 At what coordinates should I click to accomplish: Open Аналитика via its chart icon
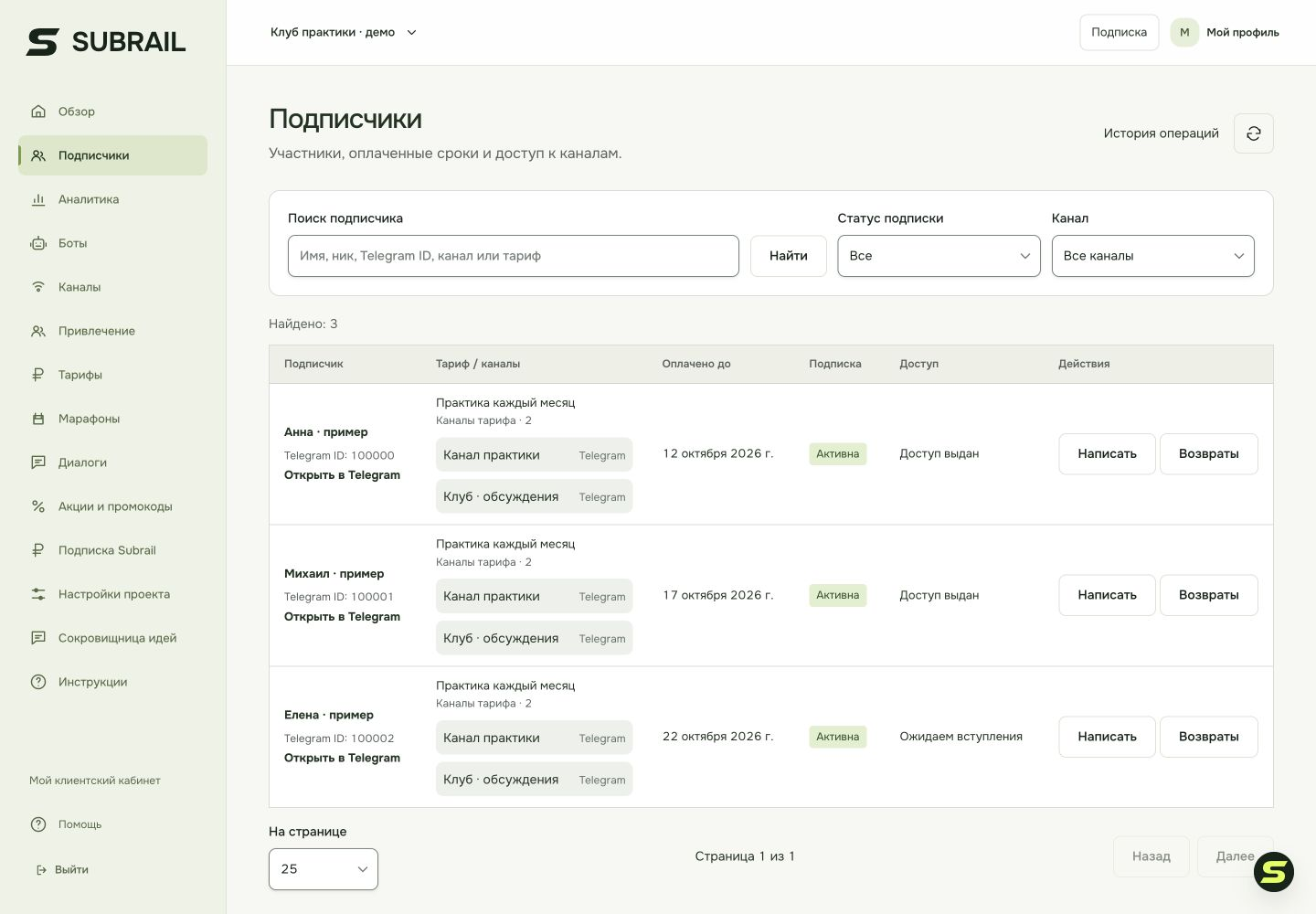tap(38, 199)
